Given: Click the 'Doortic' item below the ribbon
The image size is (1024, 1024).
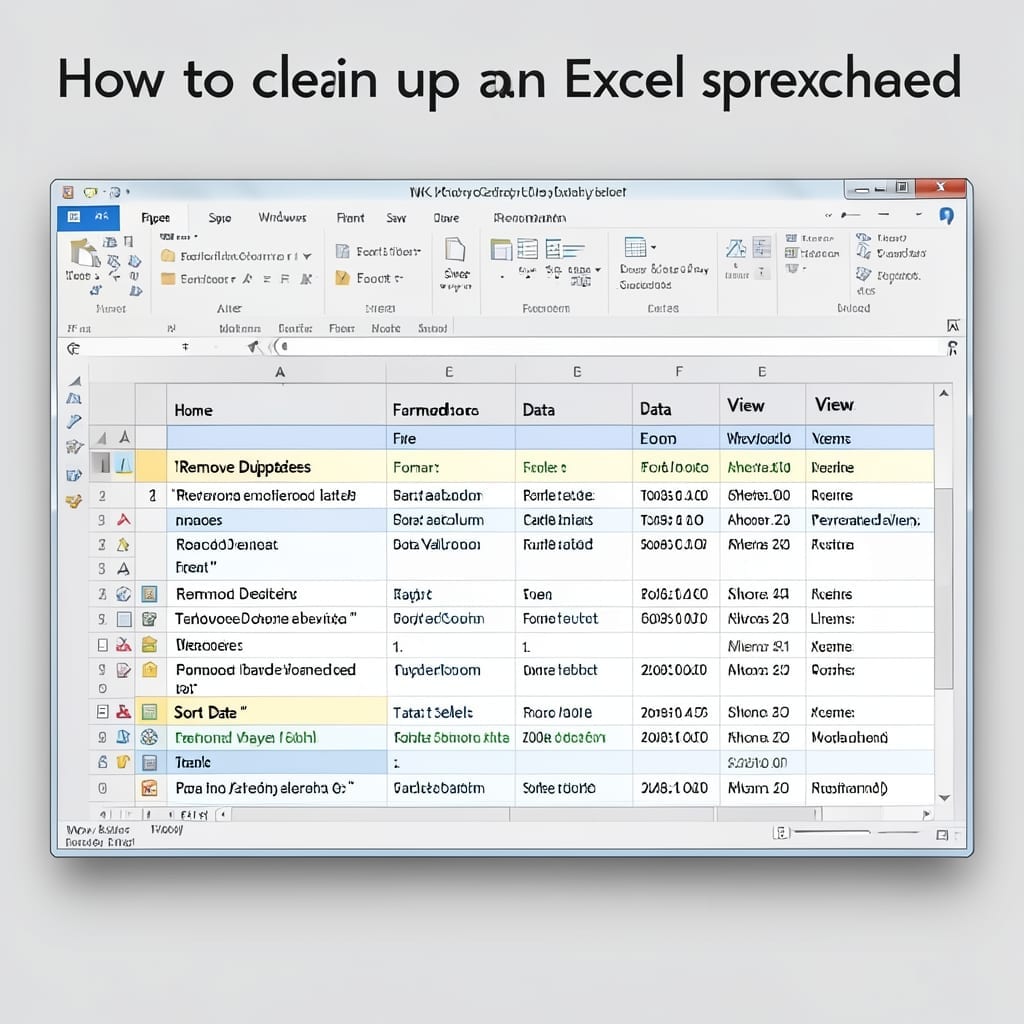Looking at the screenshot, I should 295,328.
